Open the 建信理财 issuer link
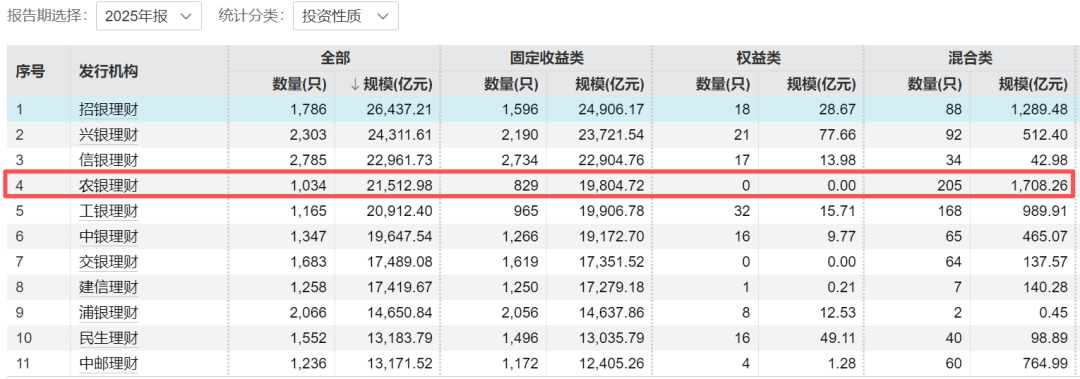This screenshot has height=379, width=1080. (x=109, y=287)
